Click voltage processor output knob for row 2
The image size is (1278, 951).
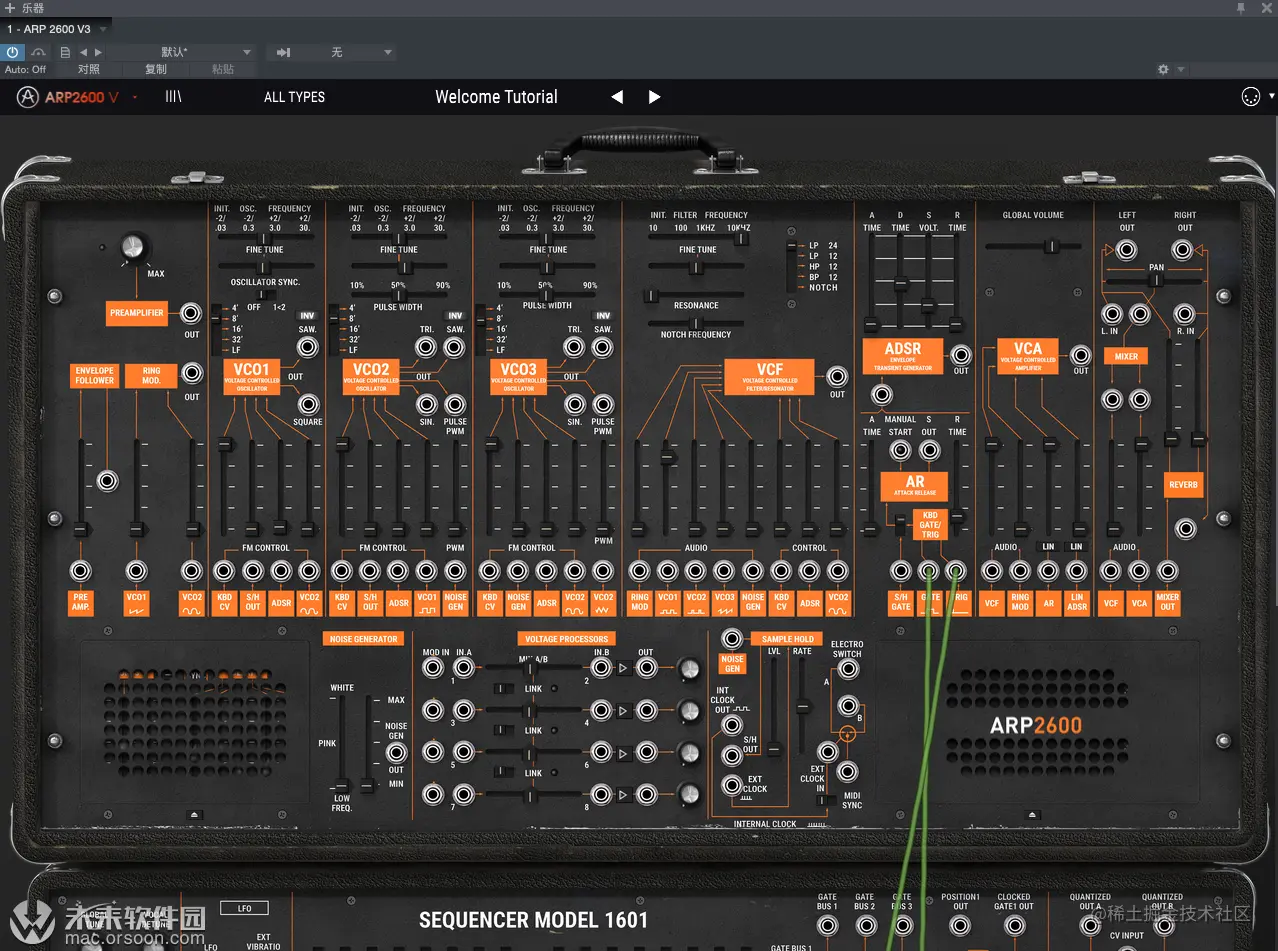pyautogui.click(x=688, y=711)
